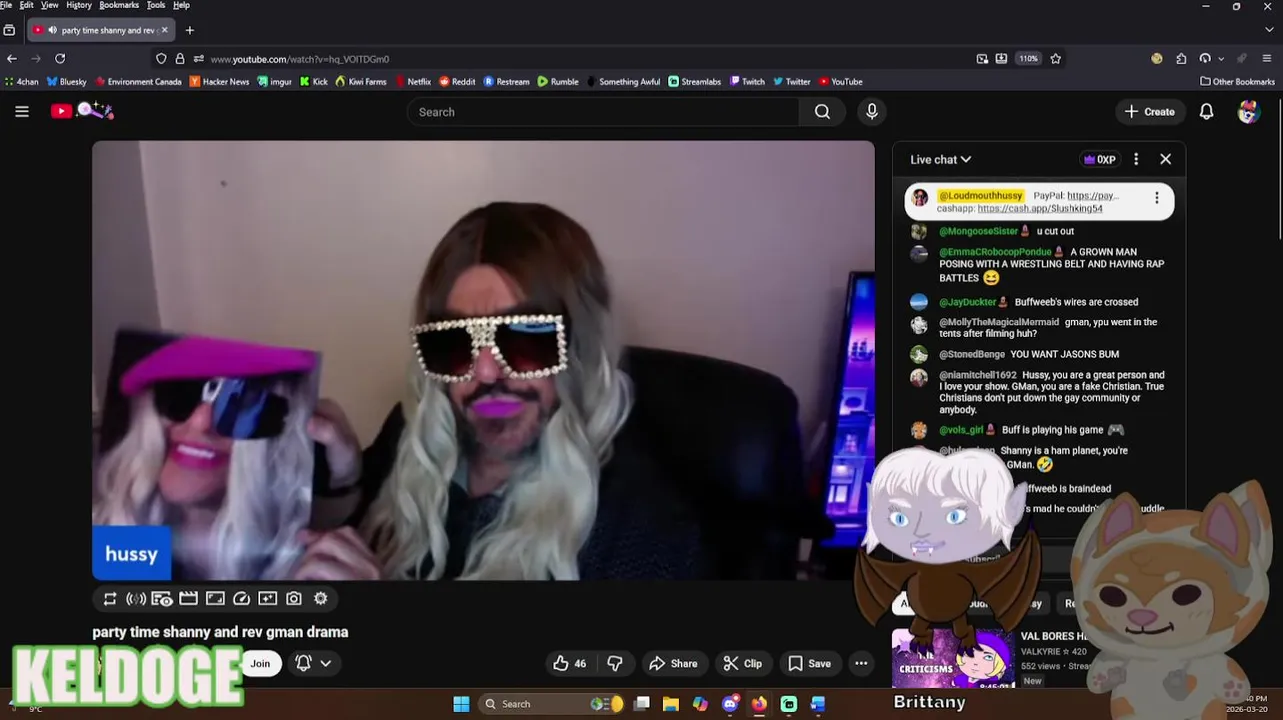Open YouTube notifications bell

point(1206,112)
